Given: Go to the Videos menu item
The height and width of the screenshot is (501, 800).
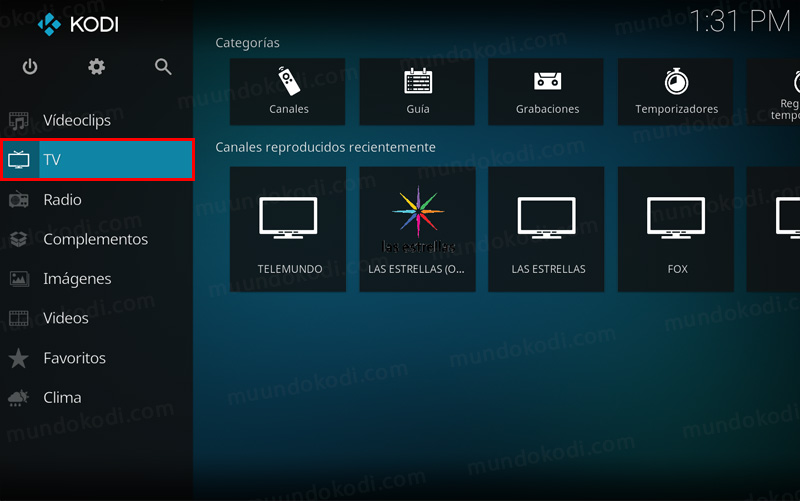Looking at the screenshot, I should 96,318.
